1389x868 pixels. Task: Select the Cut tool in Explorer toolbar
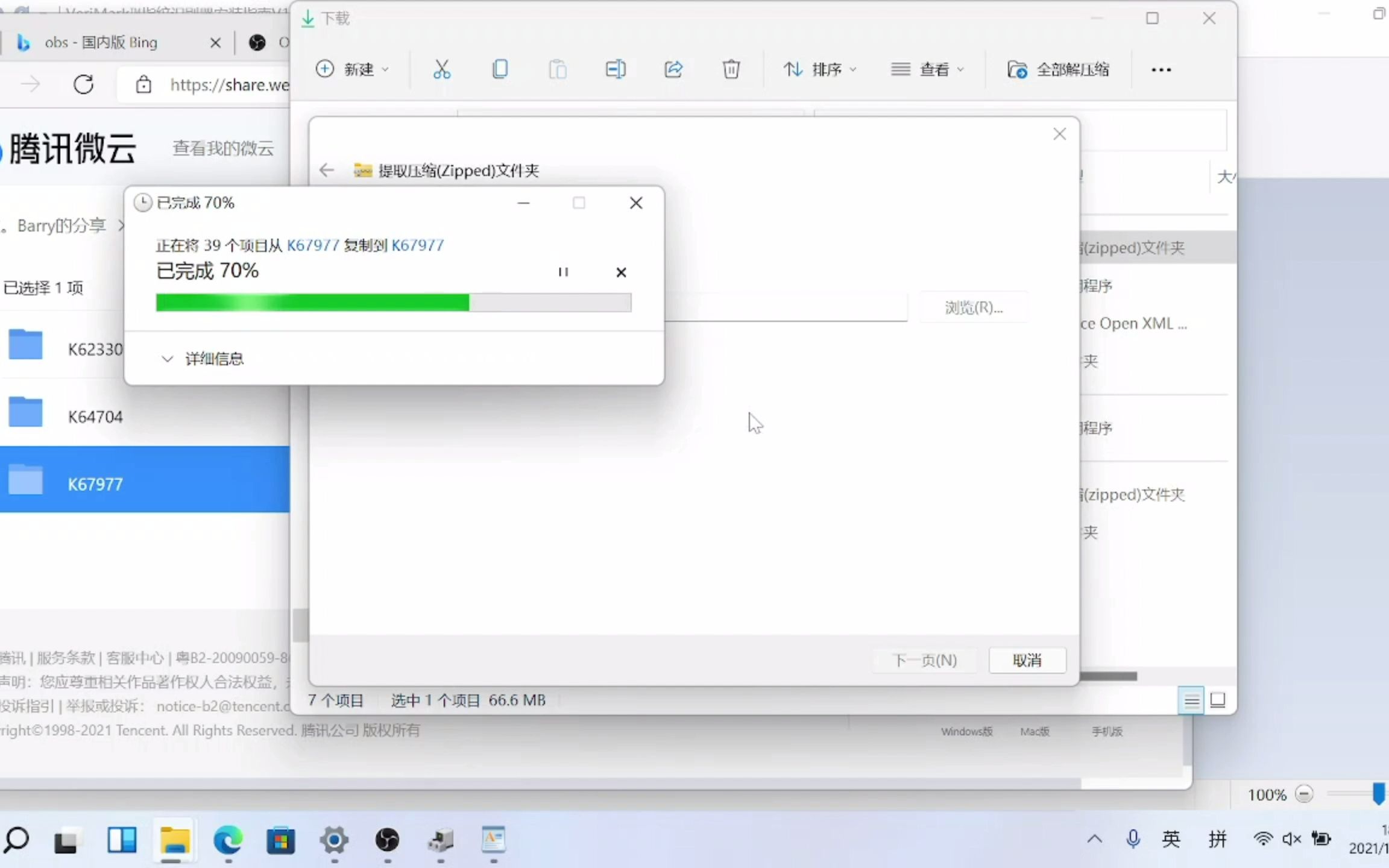point(442,69)
